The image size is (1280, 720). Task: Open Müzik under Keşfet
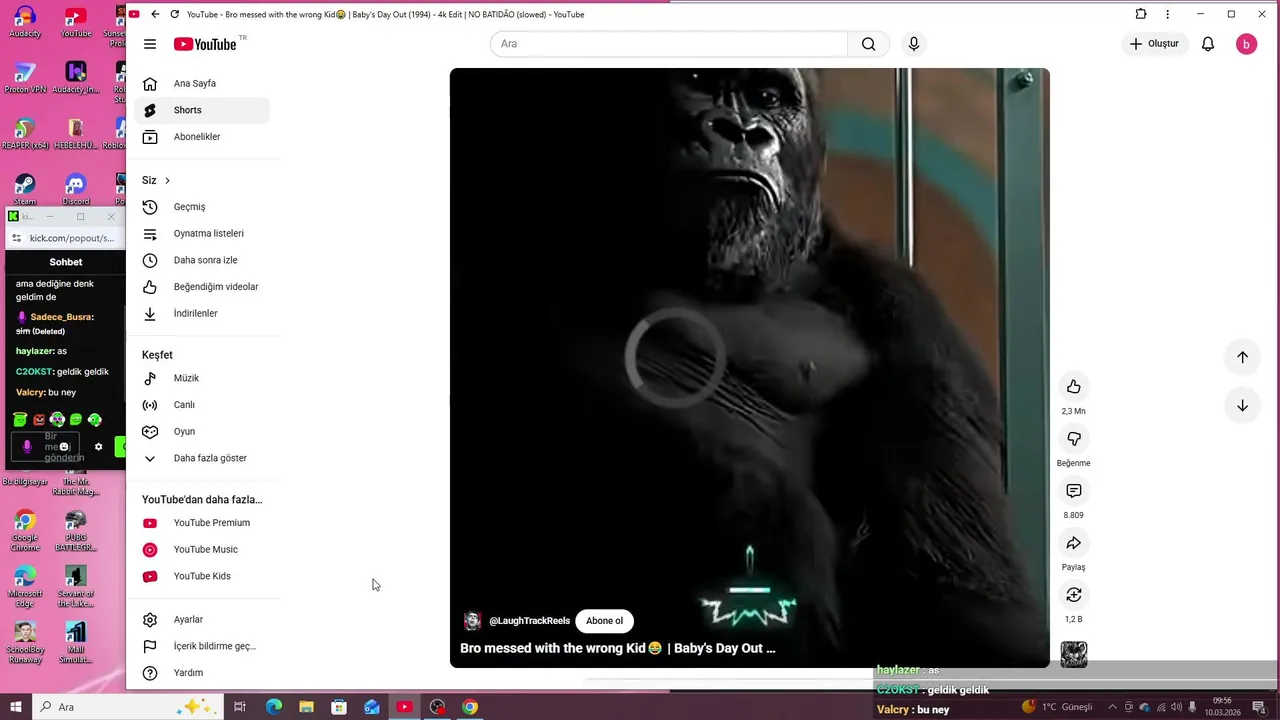[x=202, y=379]
